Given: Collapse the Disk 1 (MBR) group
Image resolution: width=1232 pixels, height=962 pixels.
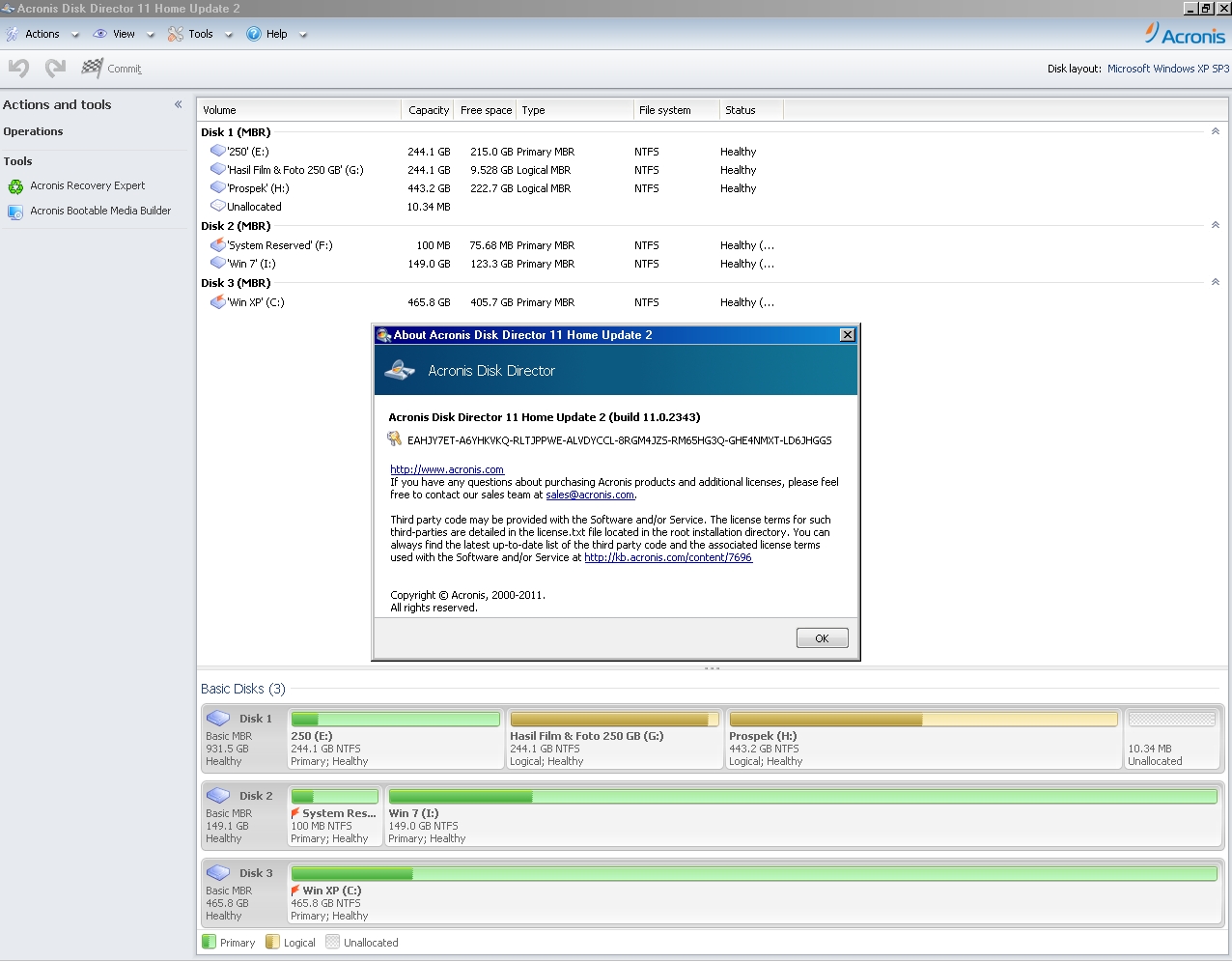Looking at the screenshot, I should pyautogui.click(x=1215, y=131).
